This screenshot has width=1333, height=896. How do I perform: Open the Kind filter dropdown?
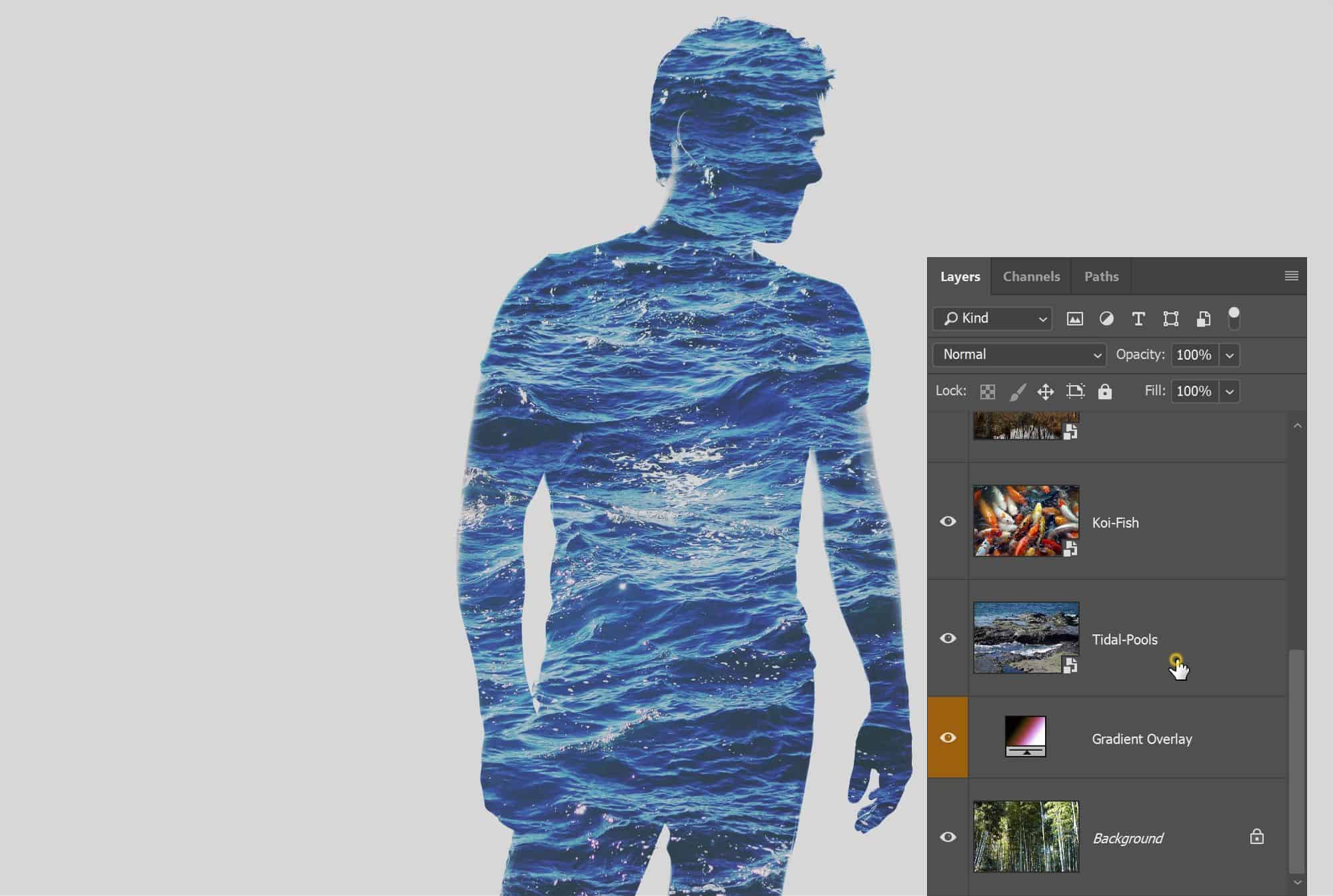[992, 318]
